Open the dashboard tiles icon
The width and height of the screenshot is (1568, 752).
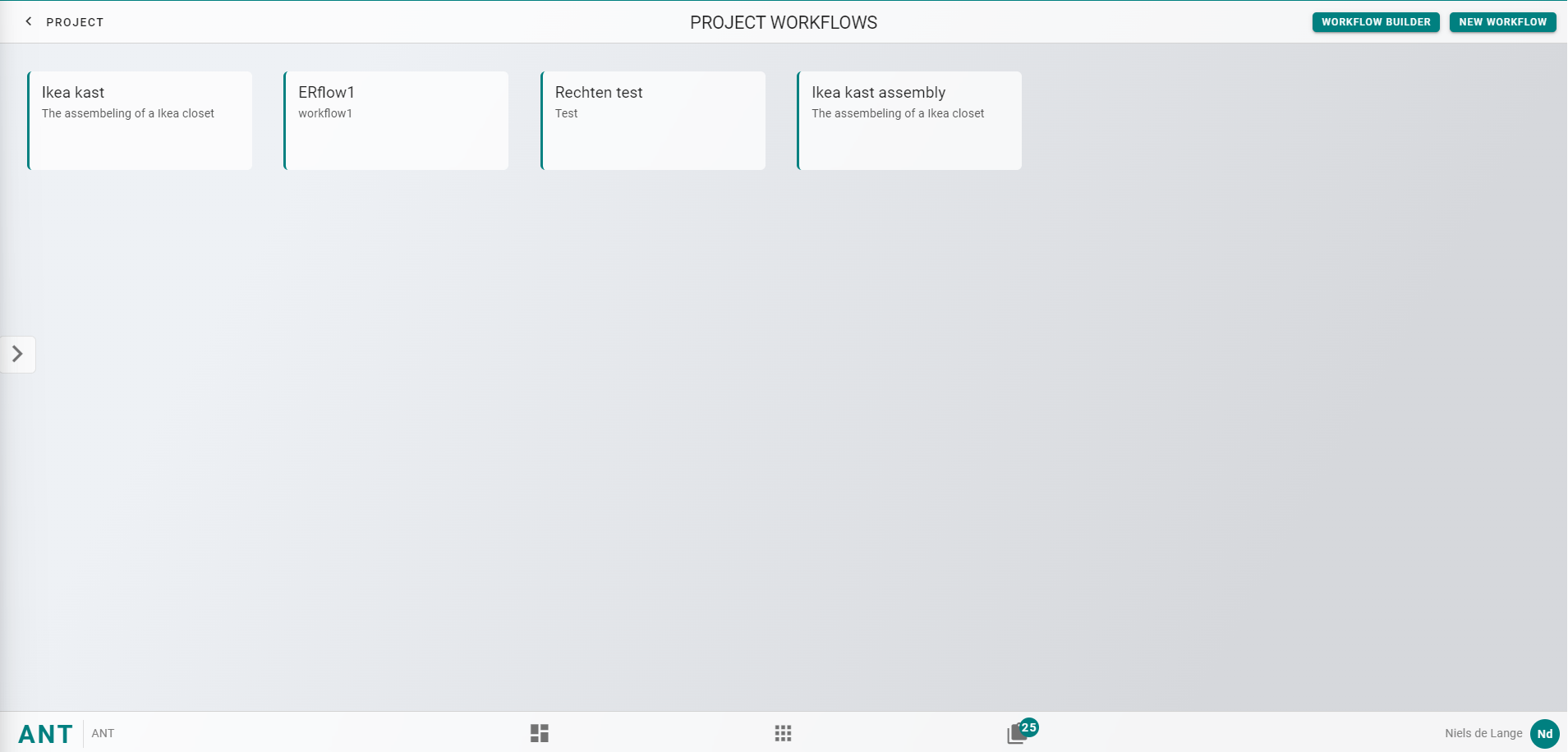(x=539, y=733)
